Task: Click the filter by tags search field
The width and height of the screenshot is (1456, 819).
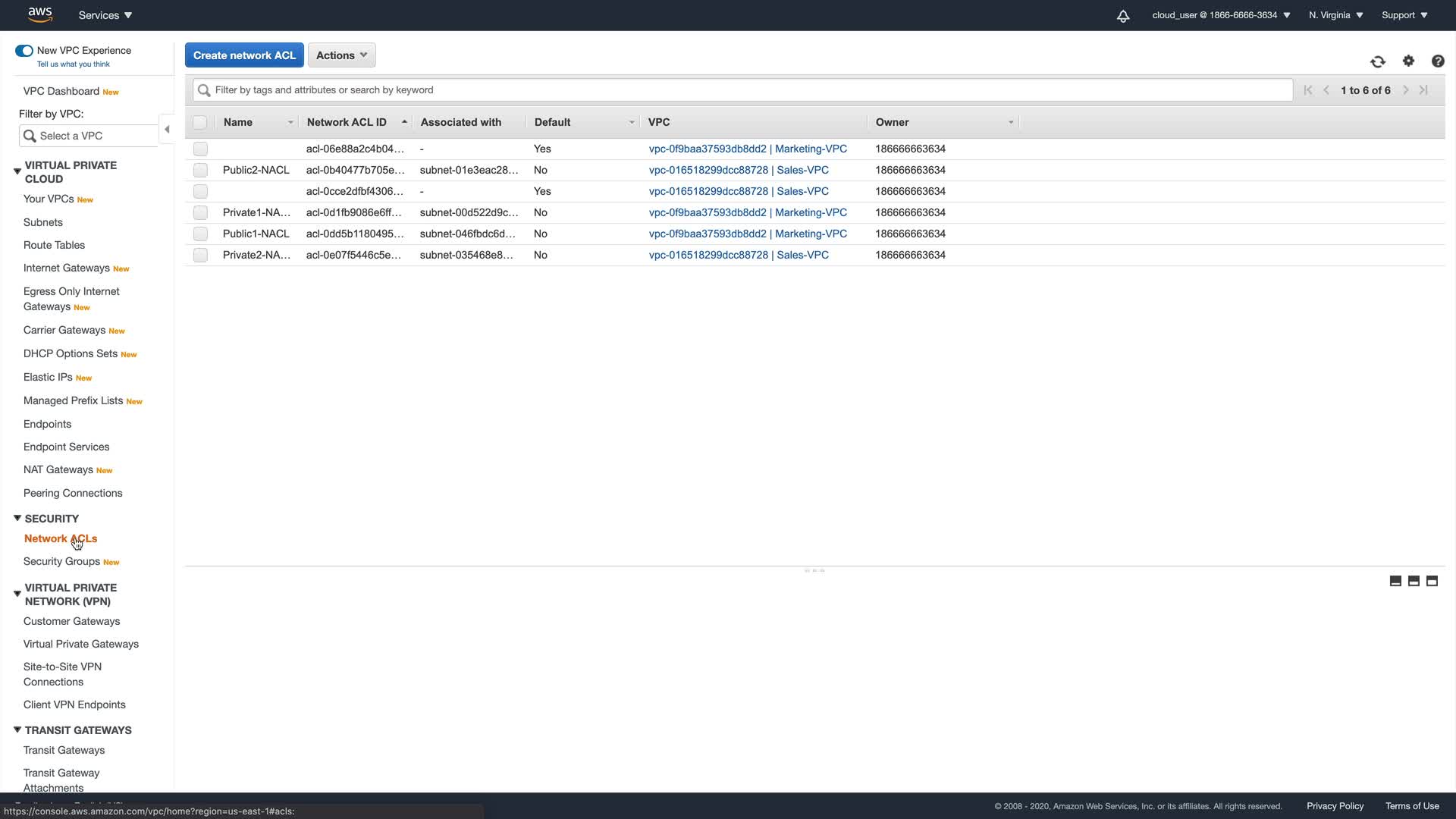Action: click(x=743, y=90)
